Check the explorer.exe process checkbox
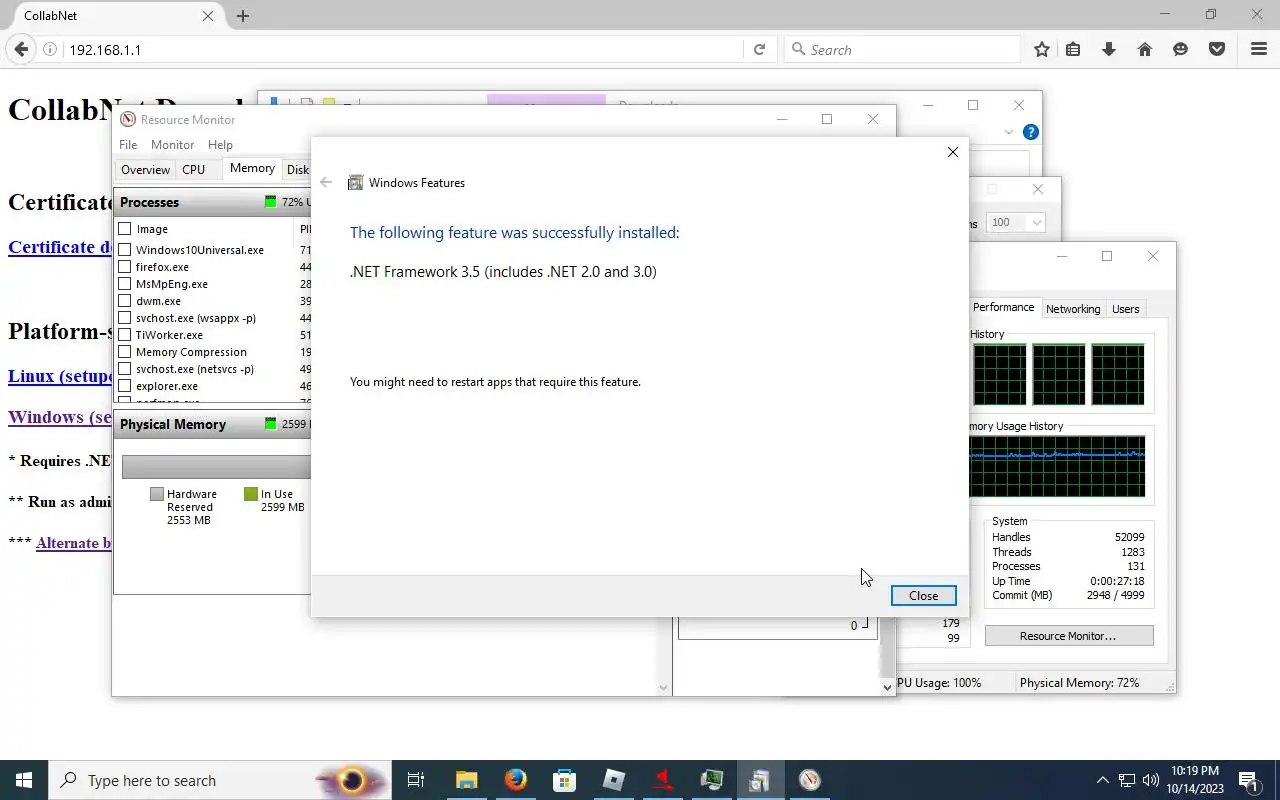This screenshot has width=1280, height=800. coord(125,386)
